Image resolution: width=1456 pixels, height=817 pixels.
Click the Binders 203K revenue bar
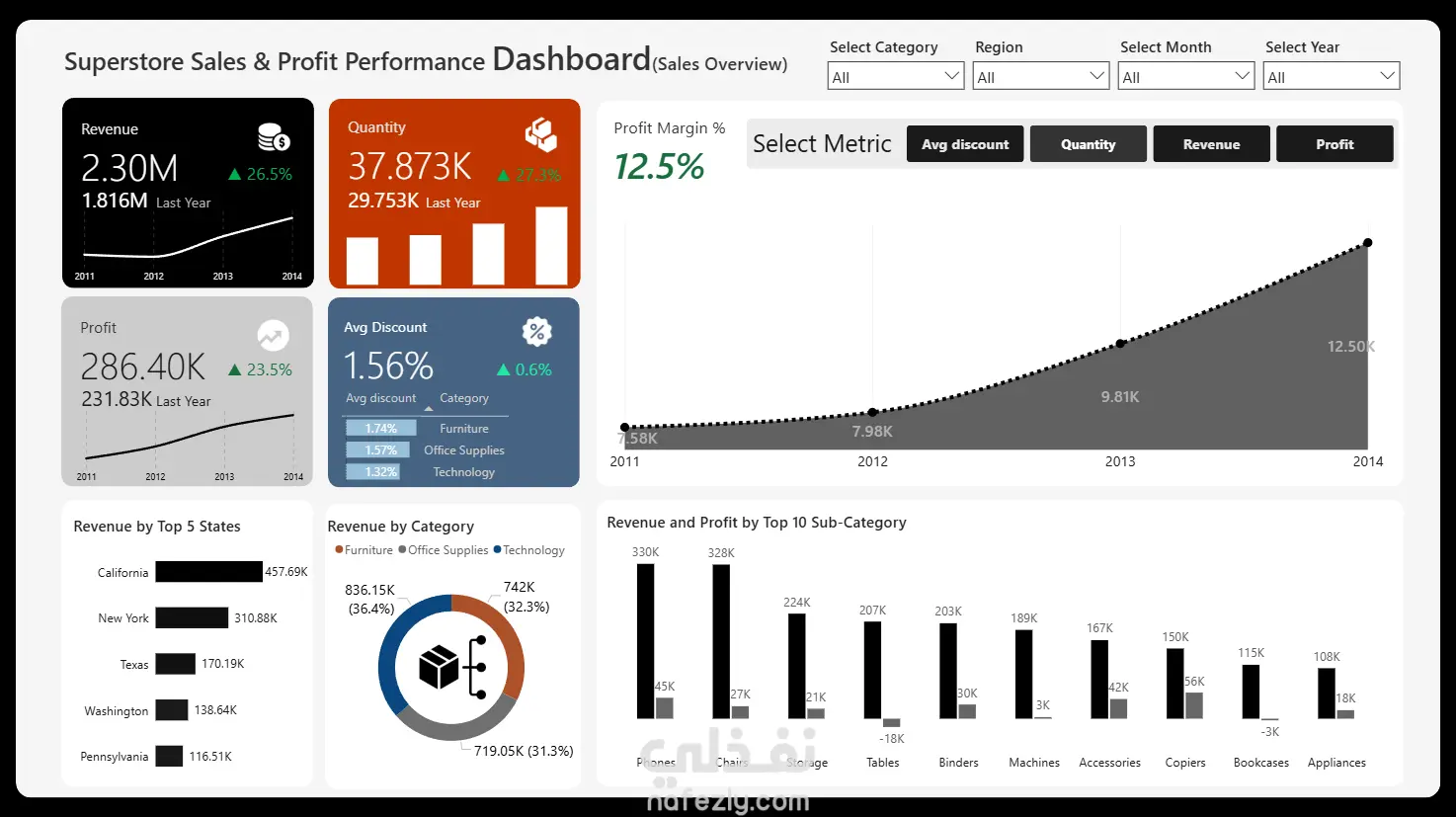pyautogui.click(x=948, y=671)
